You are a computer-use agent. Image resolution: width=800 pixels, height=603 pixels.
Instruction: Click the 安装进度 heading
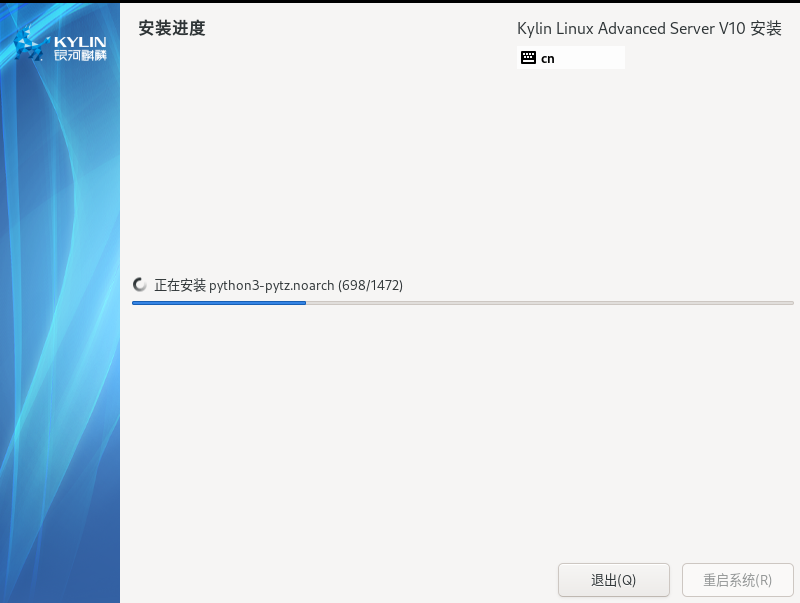coord(171,28)
